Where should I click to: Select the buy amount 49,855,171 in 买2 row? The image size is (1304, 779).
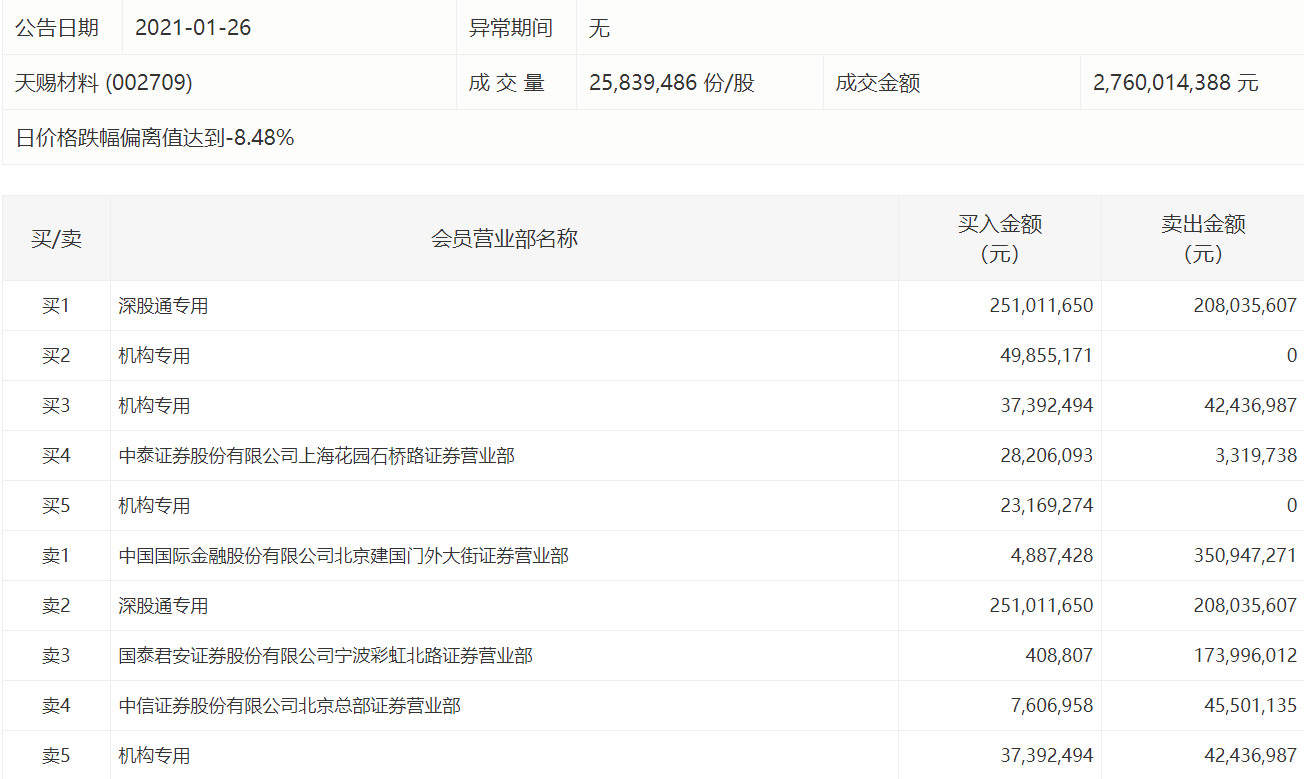click(x=1041, y=356)
